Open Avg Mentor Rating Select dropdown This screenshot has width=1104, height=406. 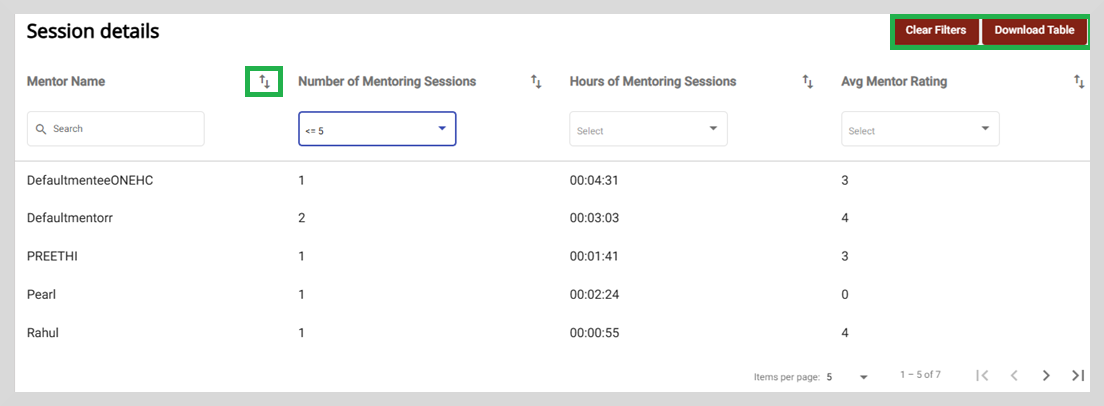coord(920,129)
